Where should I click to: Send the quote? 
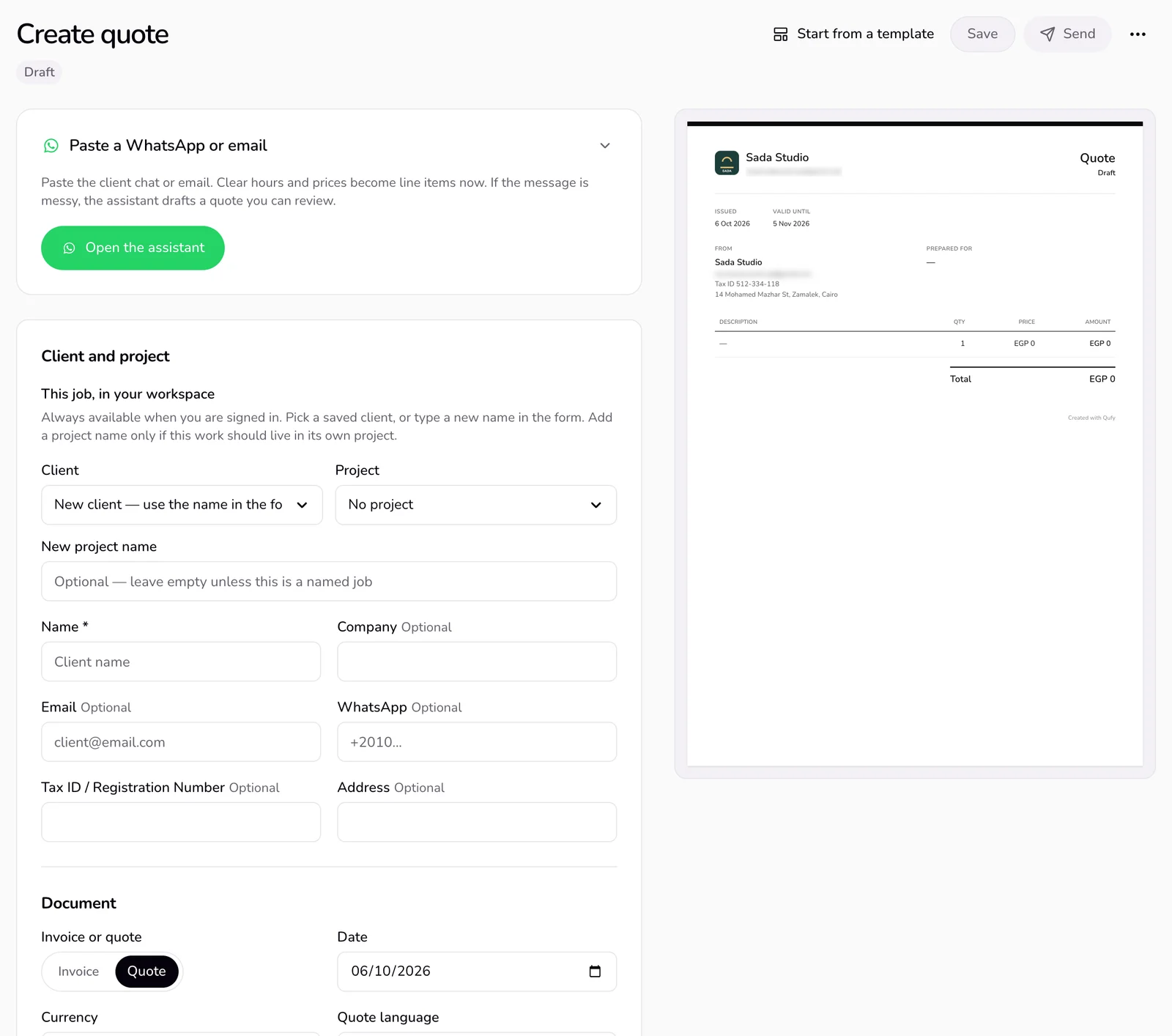[1067, 34]
